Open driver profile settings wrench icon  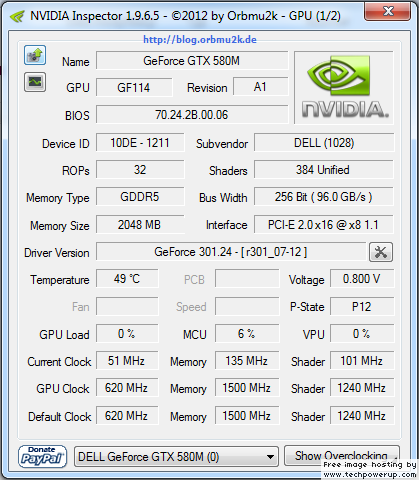(381, 252)
